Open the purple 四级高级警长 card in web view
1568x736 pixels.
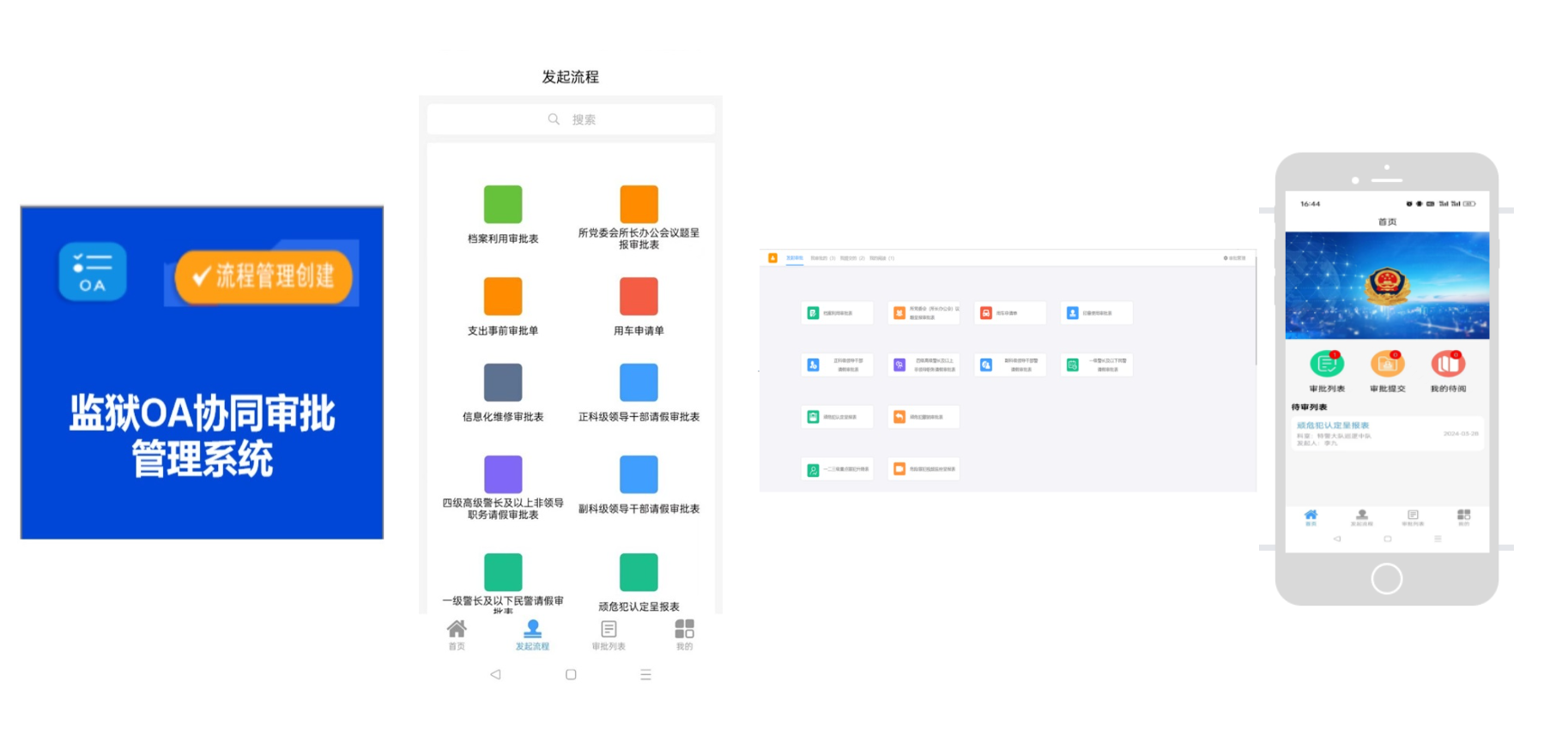point(923,365)
